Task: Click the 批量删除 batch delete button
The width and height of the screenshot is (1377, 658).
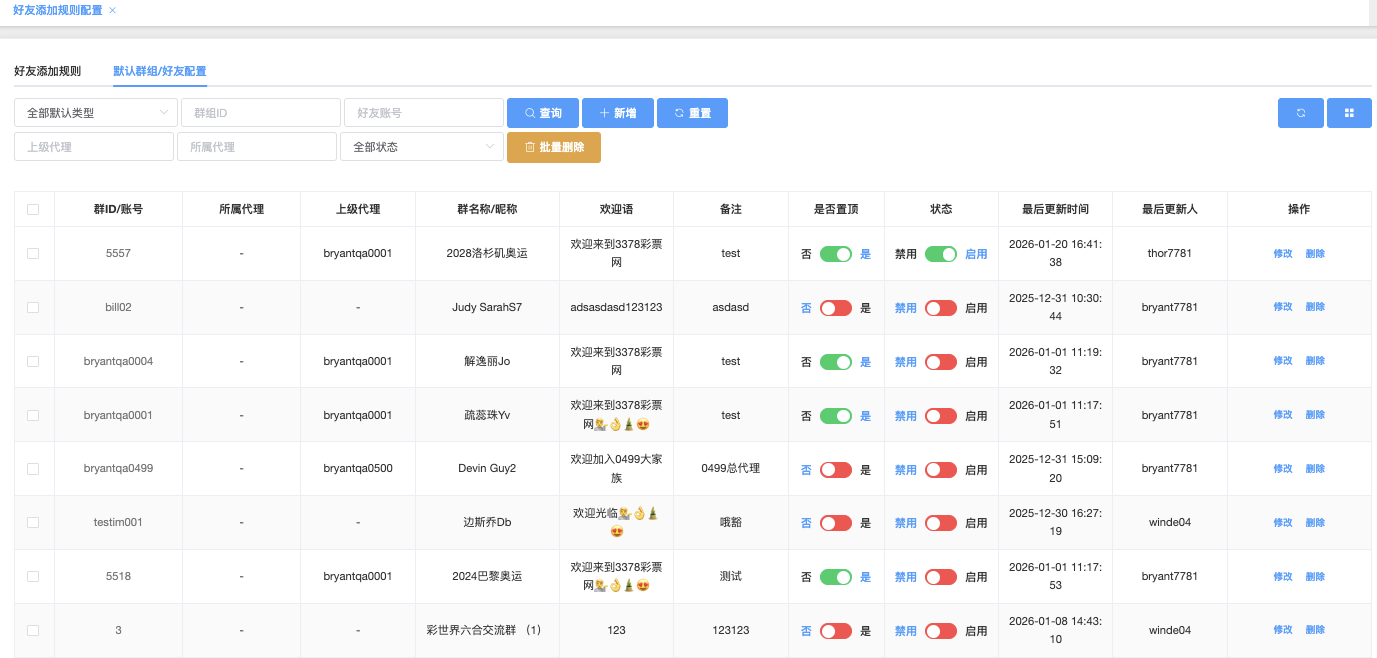Action: click(x=554, y=147)
